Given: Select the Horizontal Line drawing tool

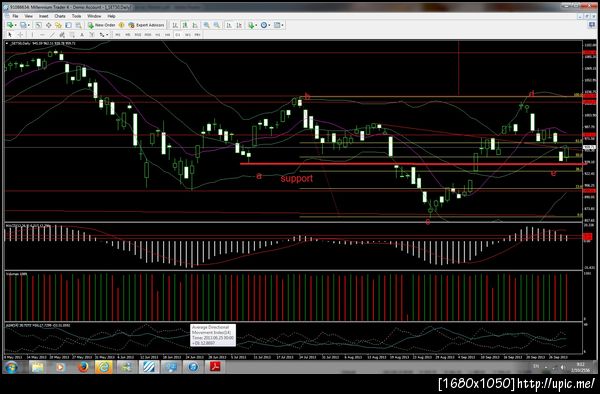Looking at the screenshot, I should (42, 35).
